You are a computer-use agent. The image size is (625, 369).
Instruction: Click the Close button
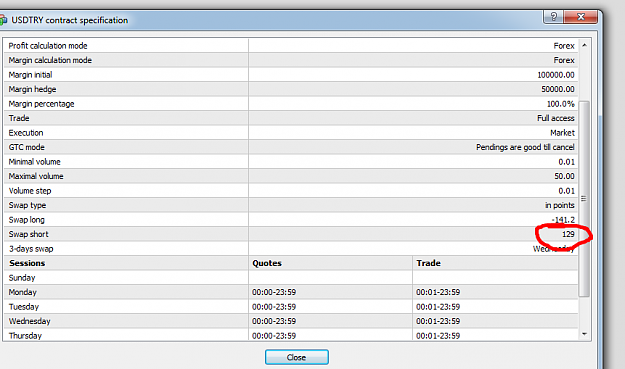(297, 357)
